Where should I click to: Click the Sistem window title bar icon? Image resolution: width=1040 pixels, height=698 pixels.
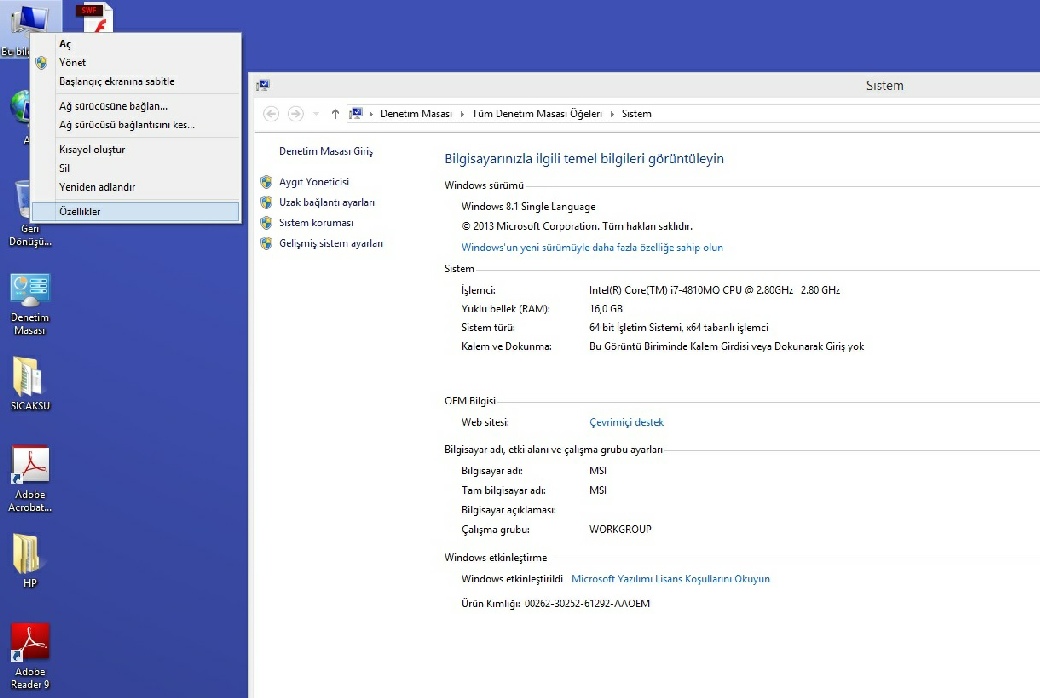coord(263,85)
